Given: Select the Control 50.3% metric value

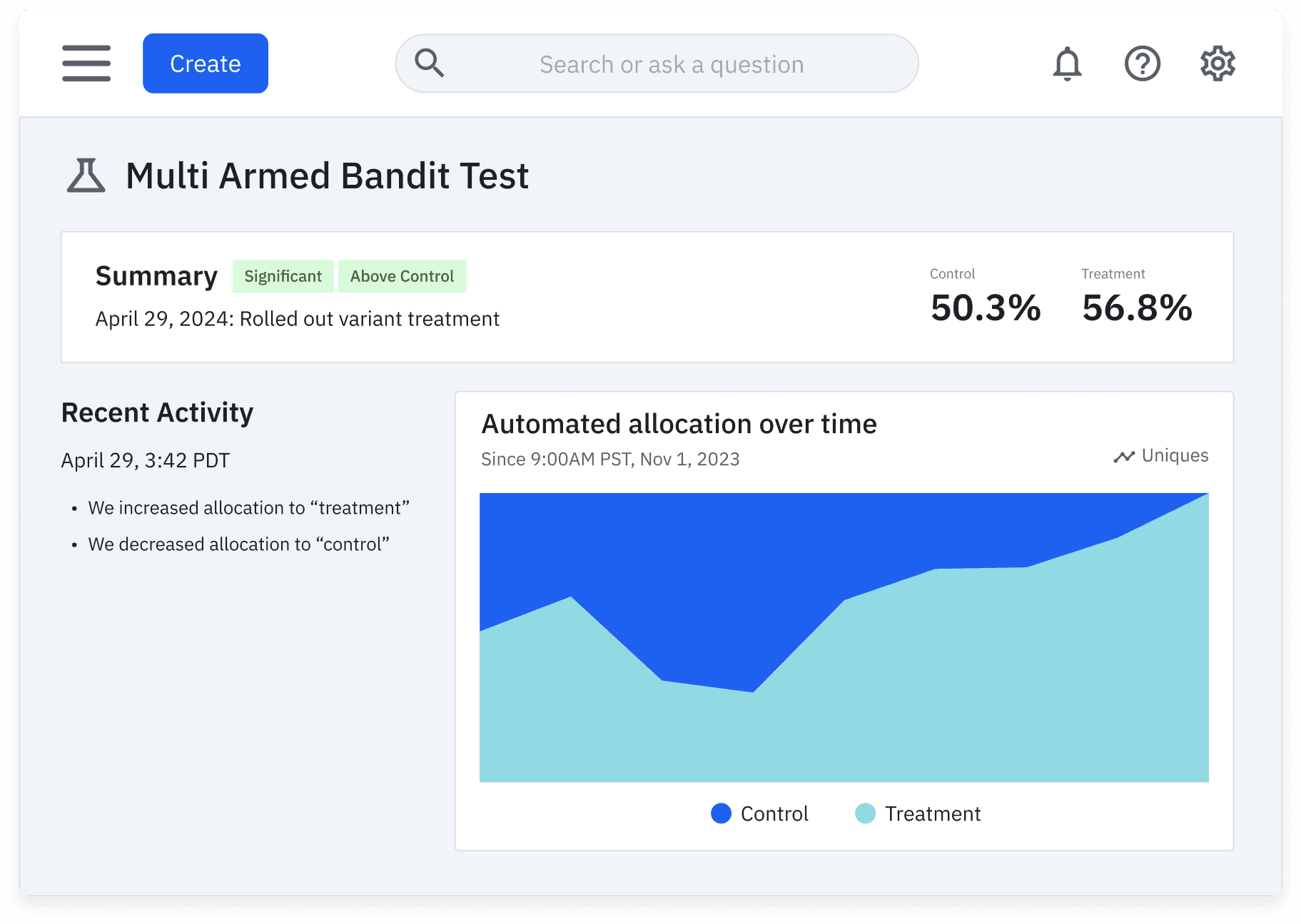Looking at the screenshot, I should 986,308.
